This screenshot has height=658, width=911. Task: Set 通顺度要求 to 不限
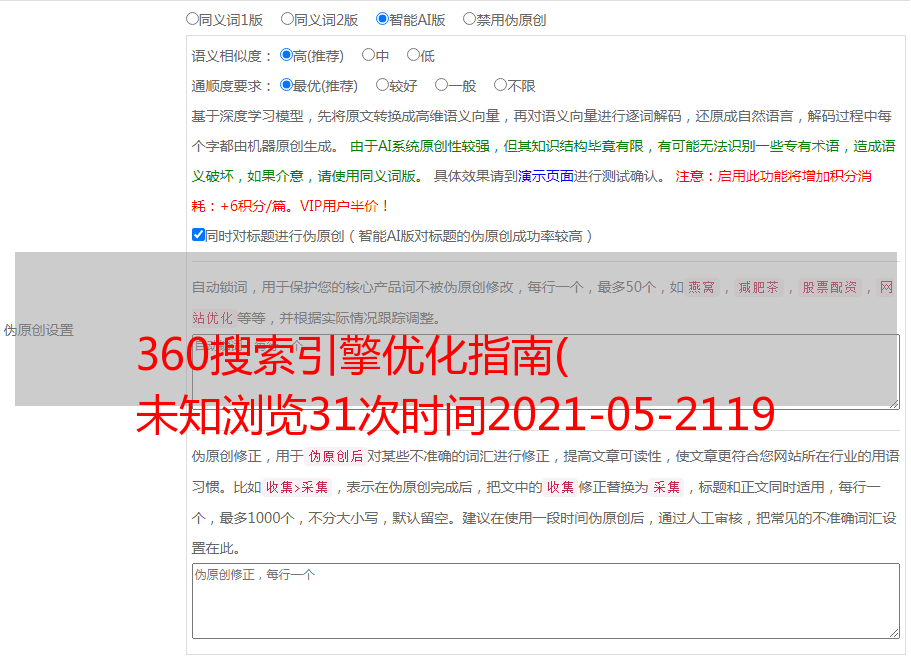pyautogui.click(x=500, y=85)
